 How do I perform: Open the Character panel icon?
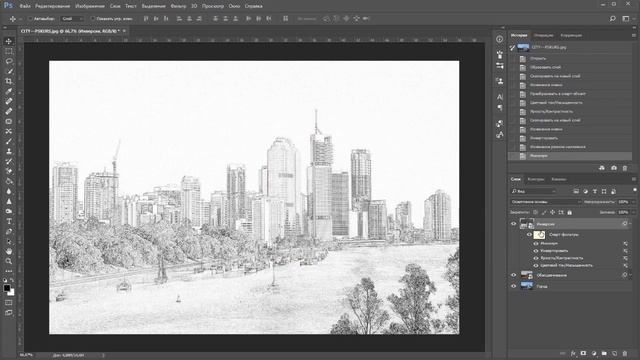[x=500, y=97]
